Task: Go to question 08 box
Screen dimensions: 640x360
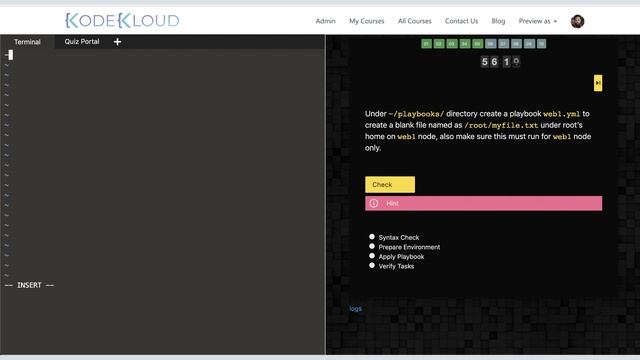Action: coord(516,44)
